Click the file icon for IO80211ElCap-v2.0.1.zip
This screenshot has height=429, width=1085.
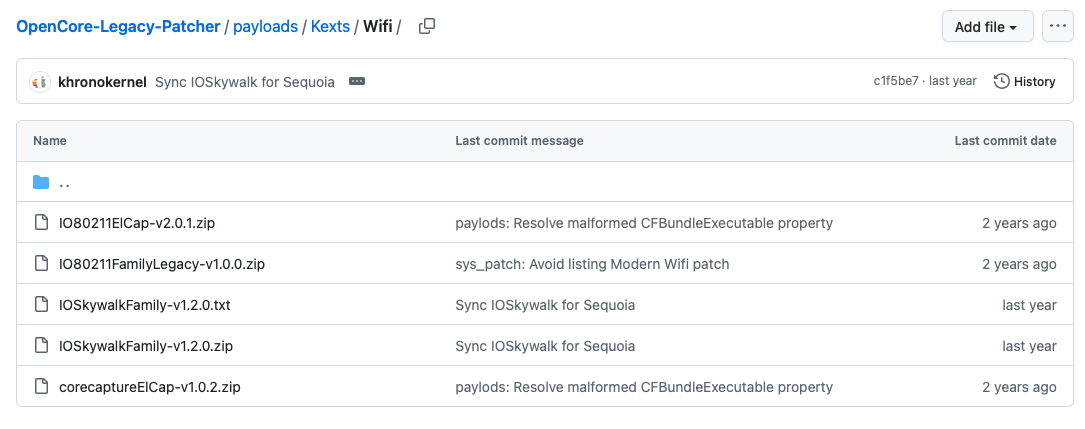click(x=41, y=223)
